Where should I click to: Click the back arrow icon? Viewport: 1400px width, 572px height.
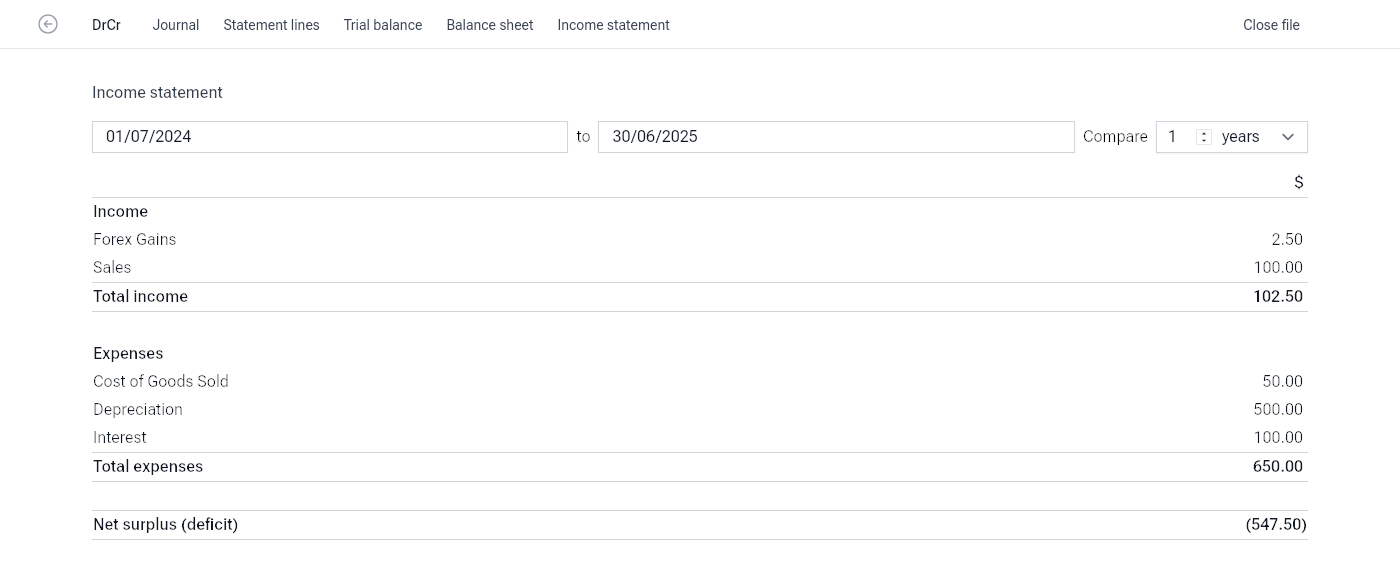(48, 24)
